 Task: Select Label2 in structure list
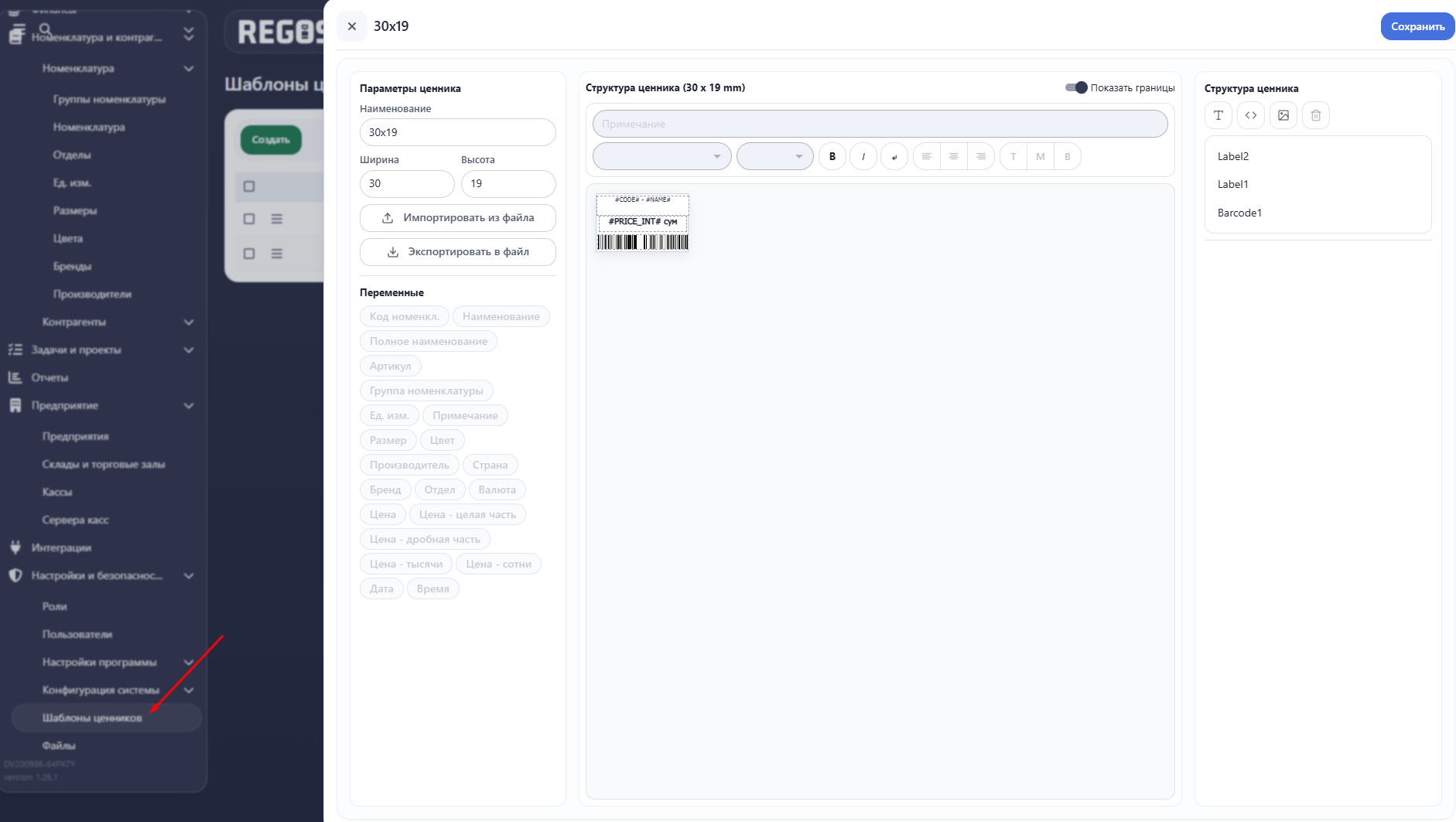point(1232,156)
